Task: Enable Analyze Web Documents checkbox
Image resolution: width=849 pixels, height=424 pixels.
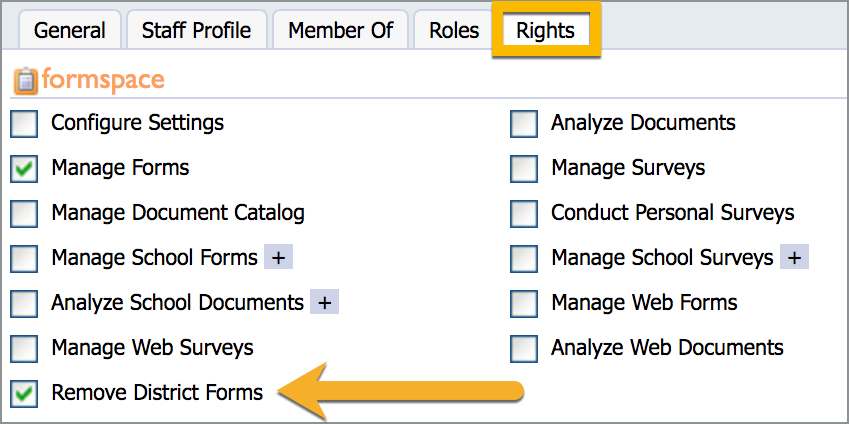Action: 524,348
